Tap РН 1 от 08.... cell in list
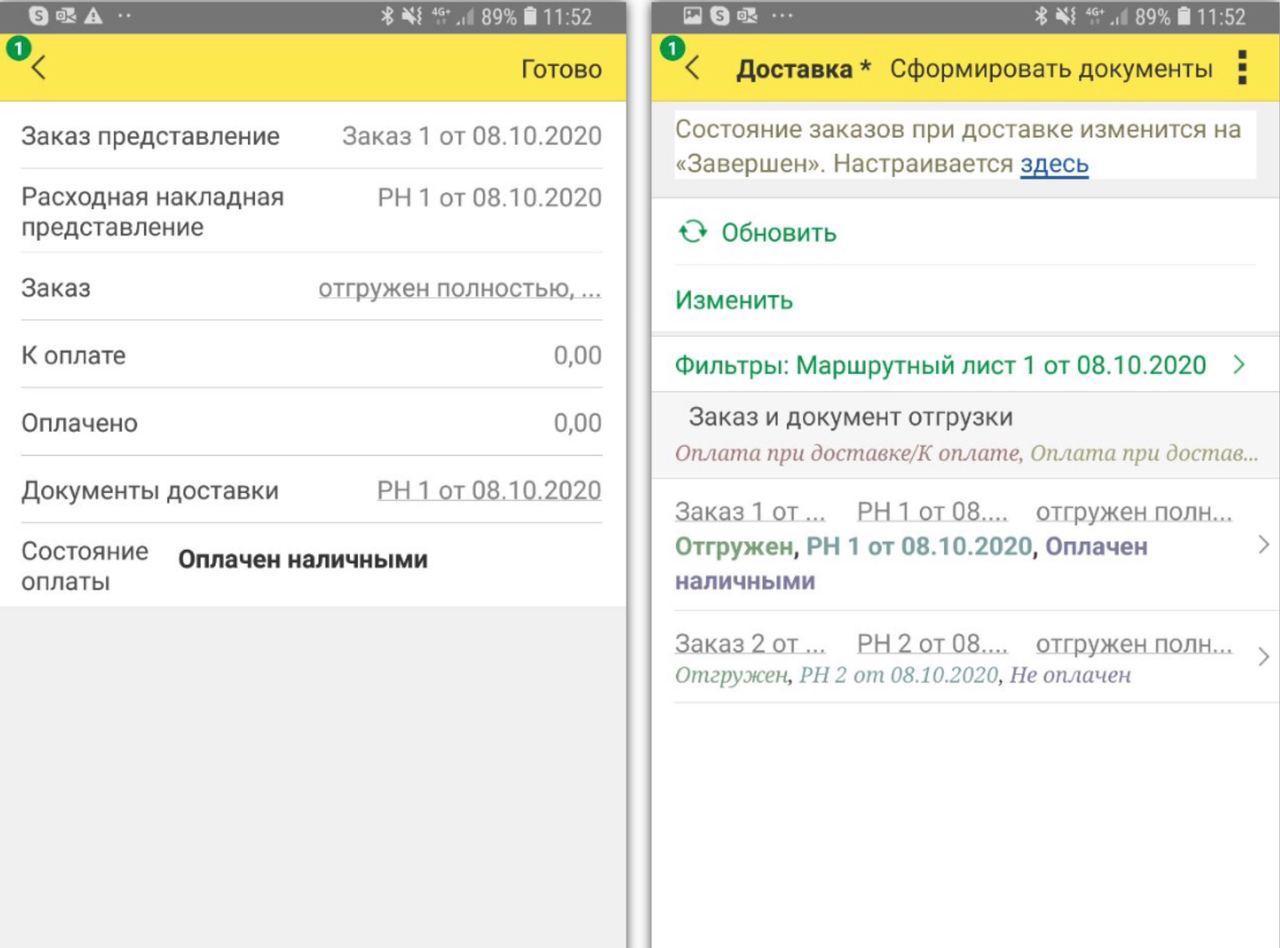Image resolution: width=1280 pixels, height=948 pixels. click(x=933, y=512)
